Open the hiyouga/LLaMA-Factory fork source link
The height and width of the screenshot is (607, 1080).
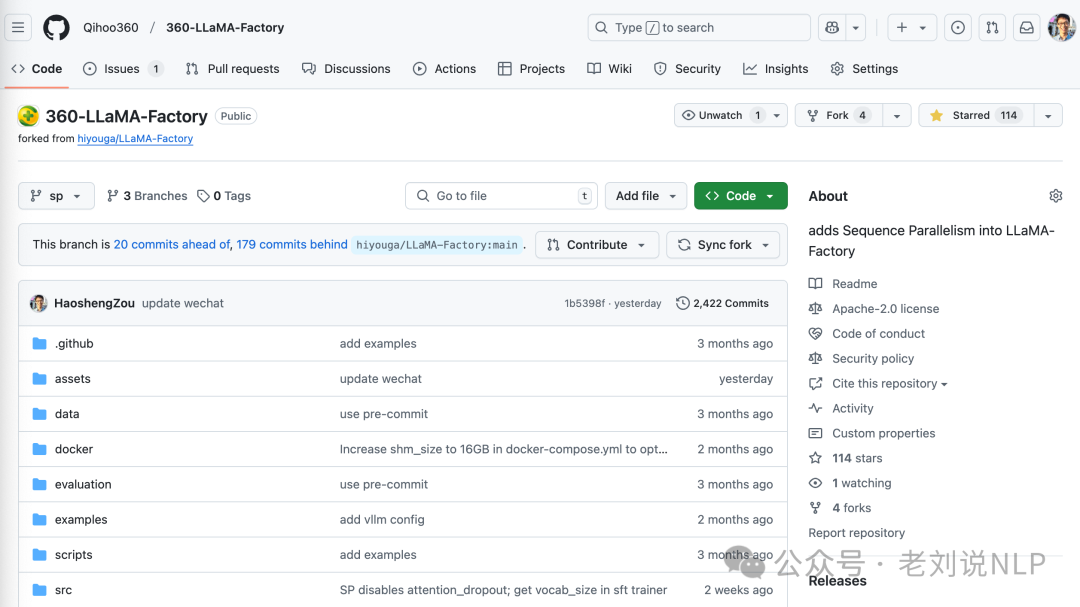tap(135, 139)
